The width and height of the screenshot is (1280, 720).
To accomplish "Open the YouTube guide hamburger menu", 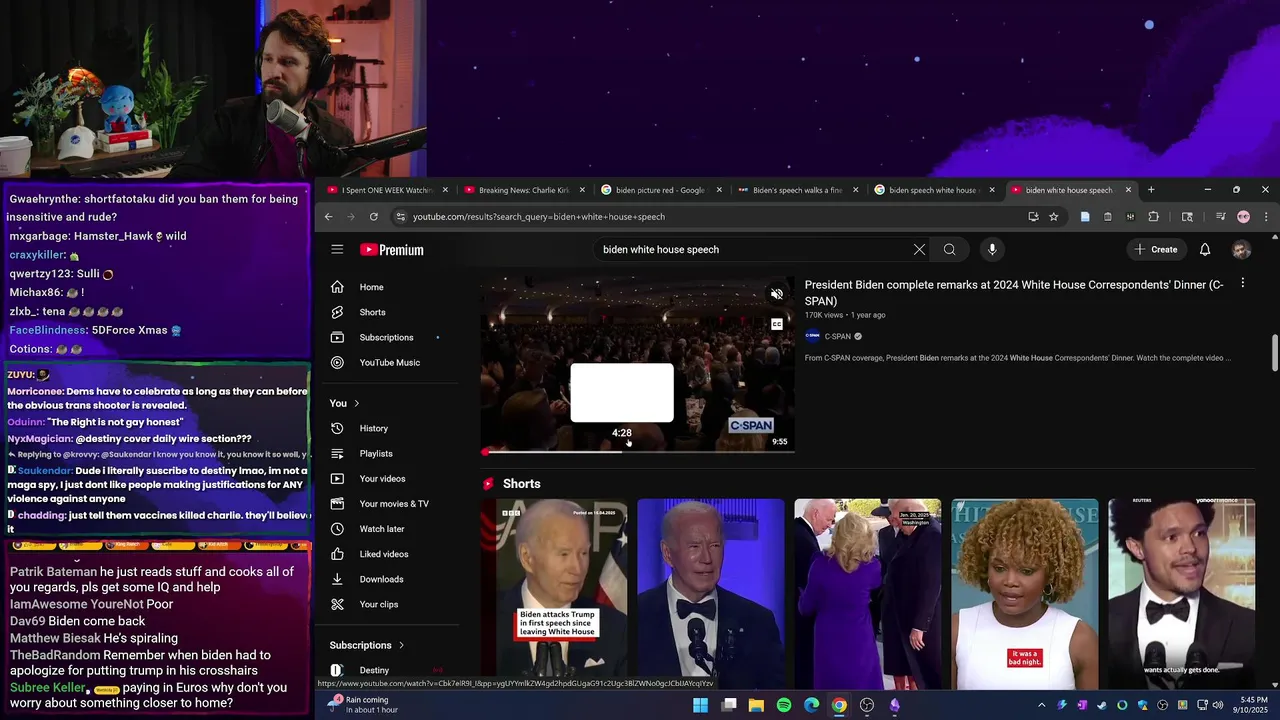I will [337, 249].
